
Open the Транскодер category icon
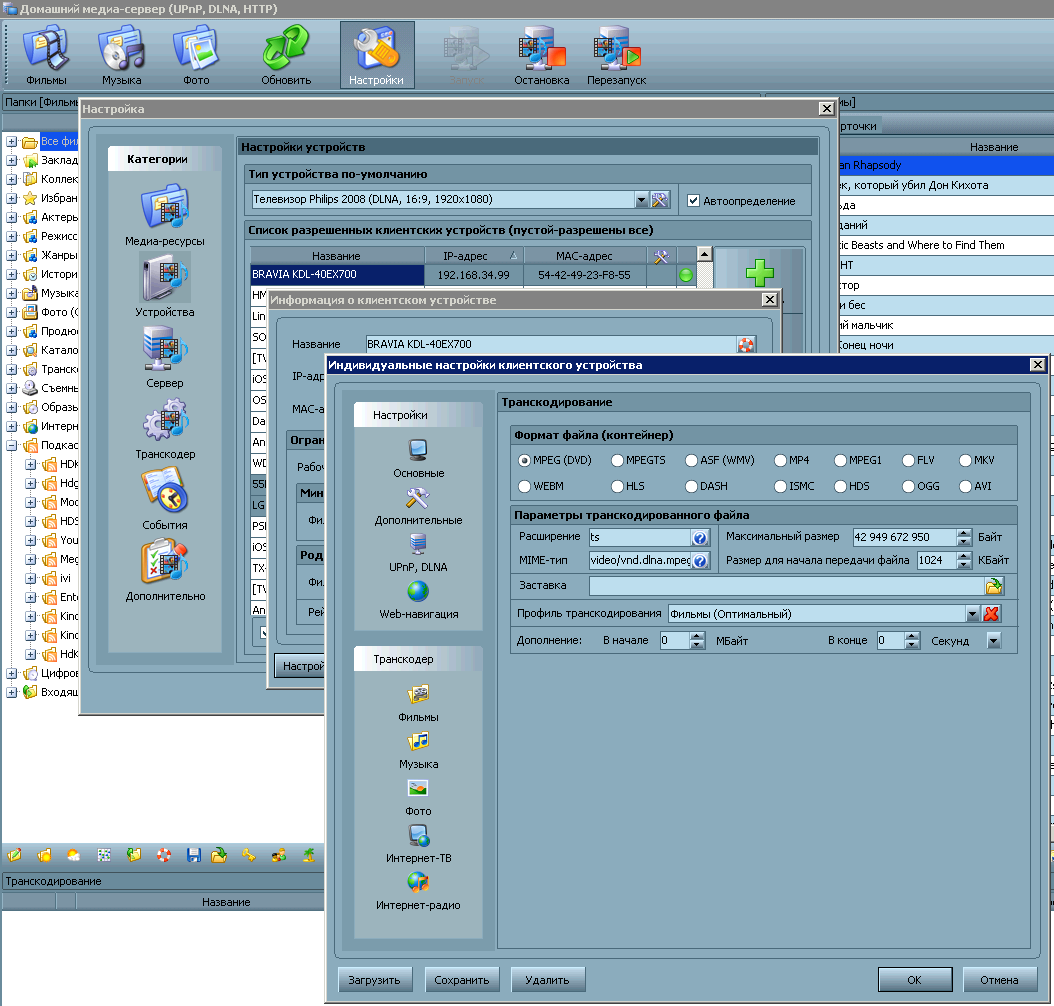(x=165, y=429)
